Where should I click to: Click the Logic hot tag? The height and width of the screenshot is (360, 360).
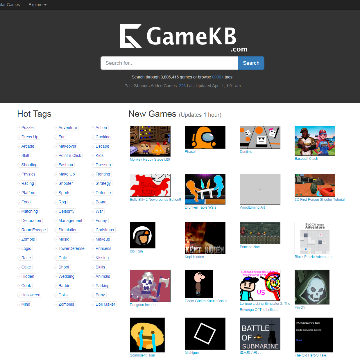tap(26, 249)
